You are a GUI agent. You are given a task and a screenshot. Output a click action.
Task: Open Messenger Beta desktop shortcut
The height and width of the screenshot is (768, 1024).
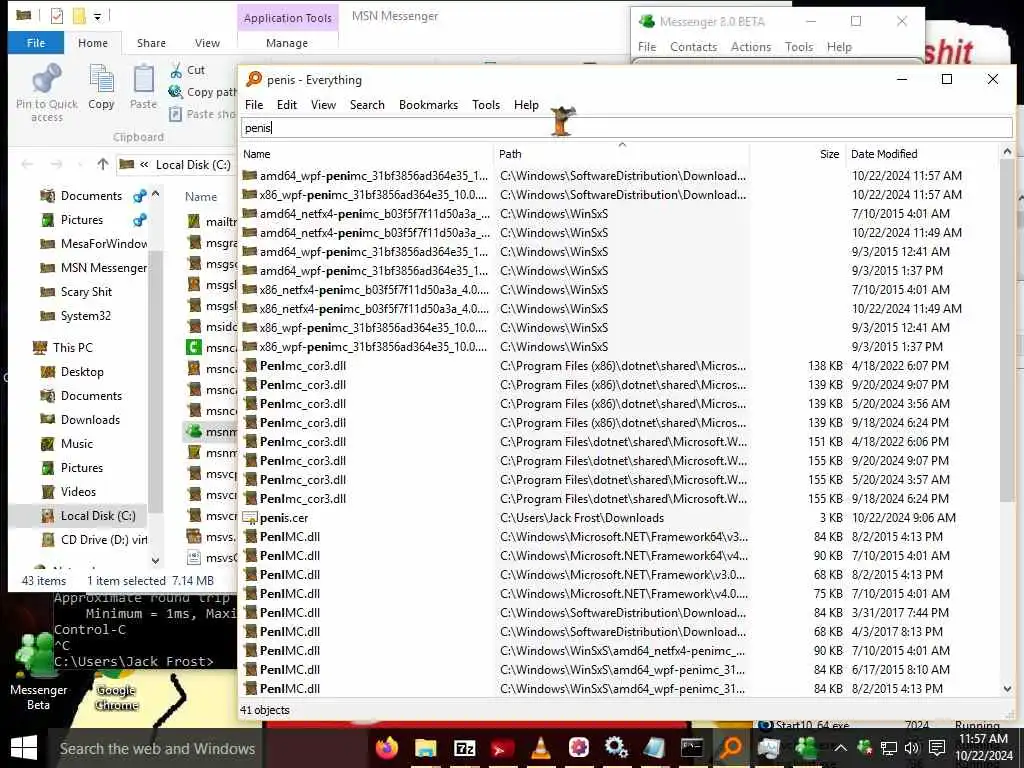[38, 671]
